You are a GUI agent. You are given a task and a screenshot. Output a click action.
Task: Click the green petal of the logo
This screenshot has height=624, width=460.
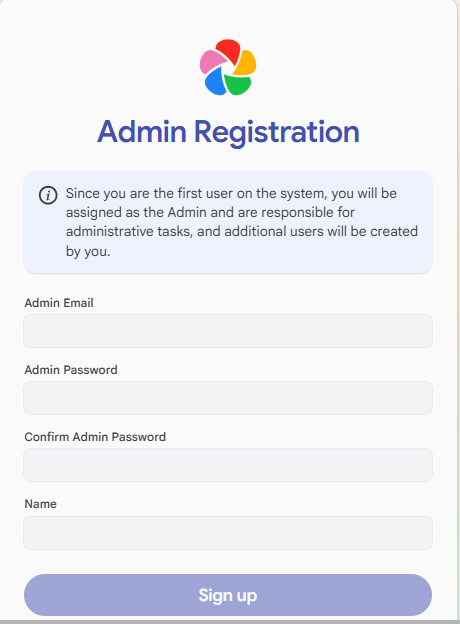[237, 84]
